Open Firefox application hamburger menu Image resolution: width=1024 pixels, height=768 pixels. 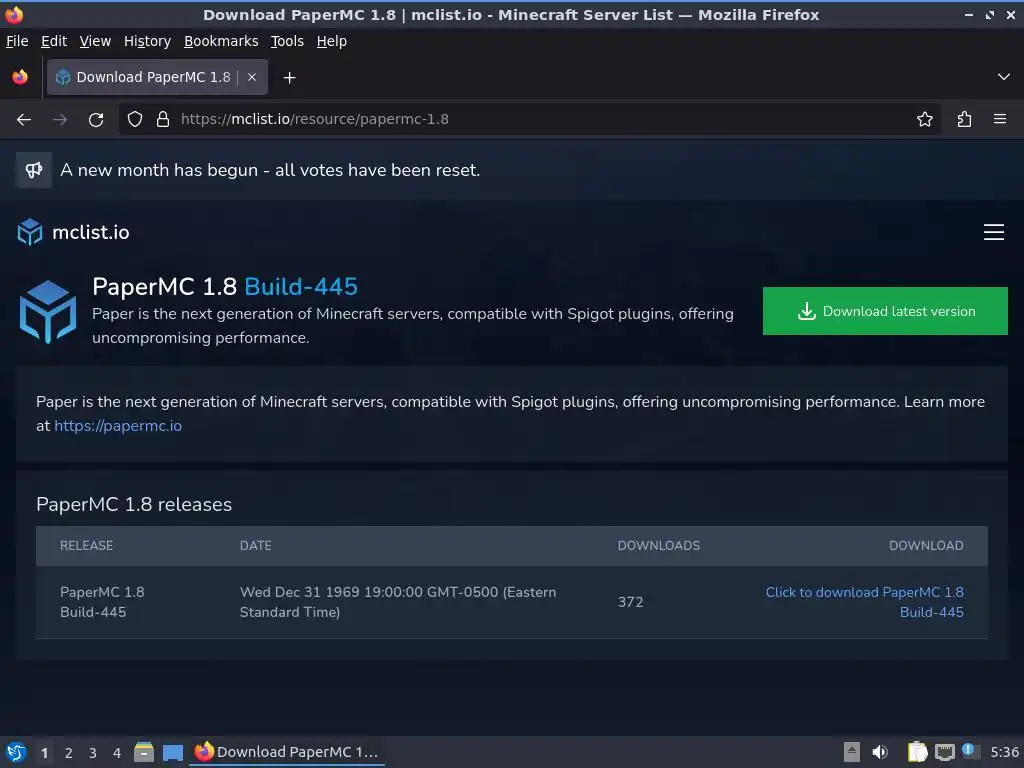coord(1000,120)
